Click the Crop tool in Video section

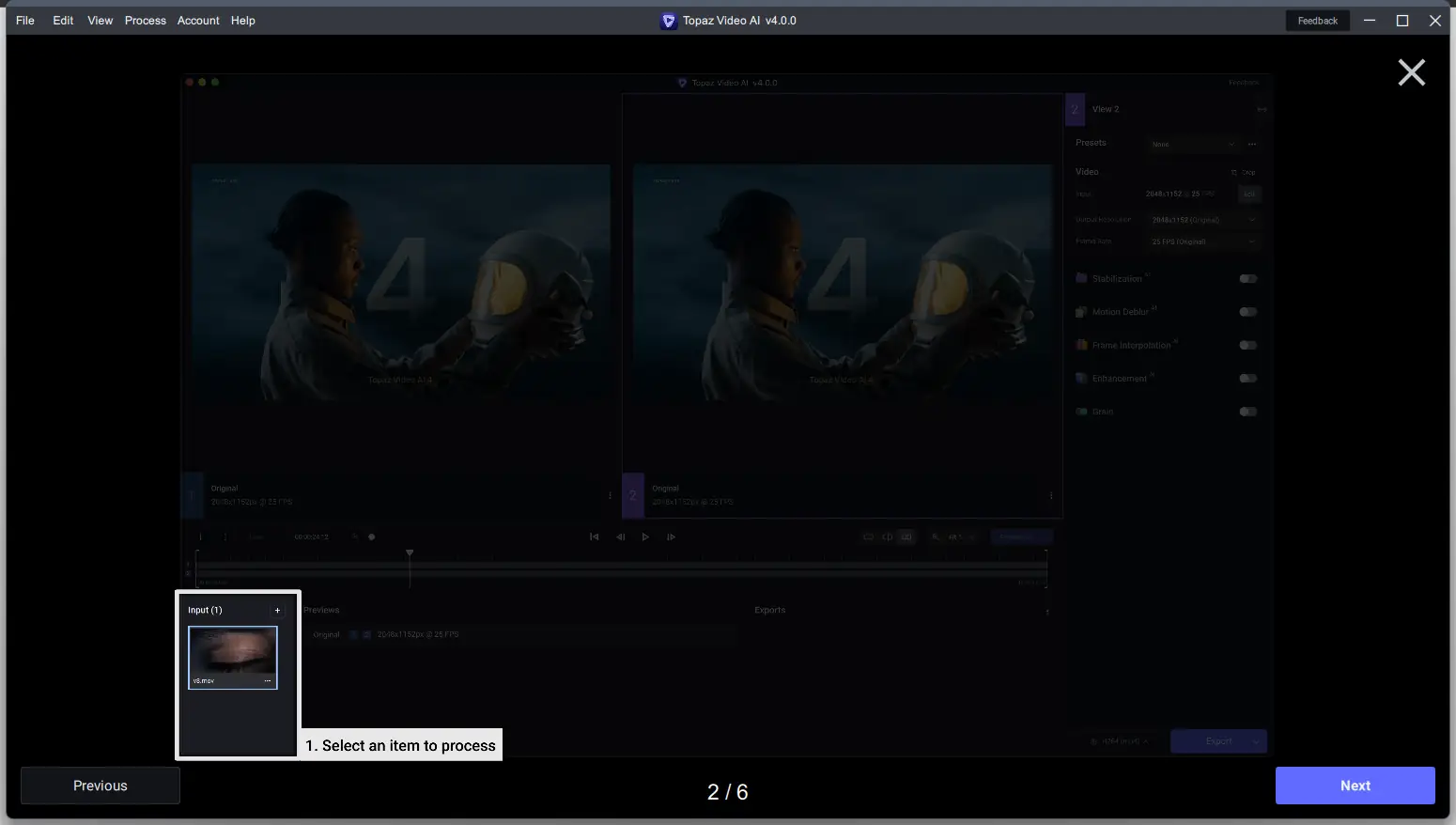[x=1243, y=173]
